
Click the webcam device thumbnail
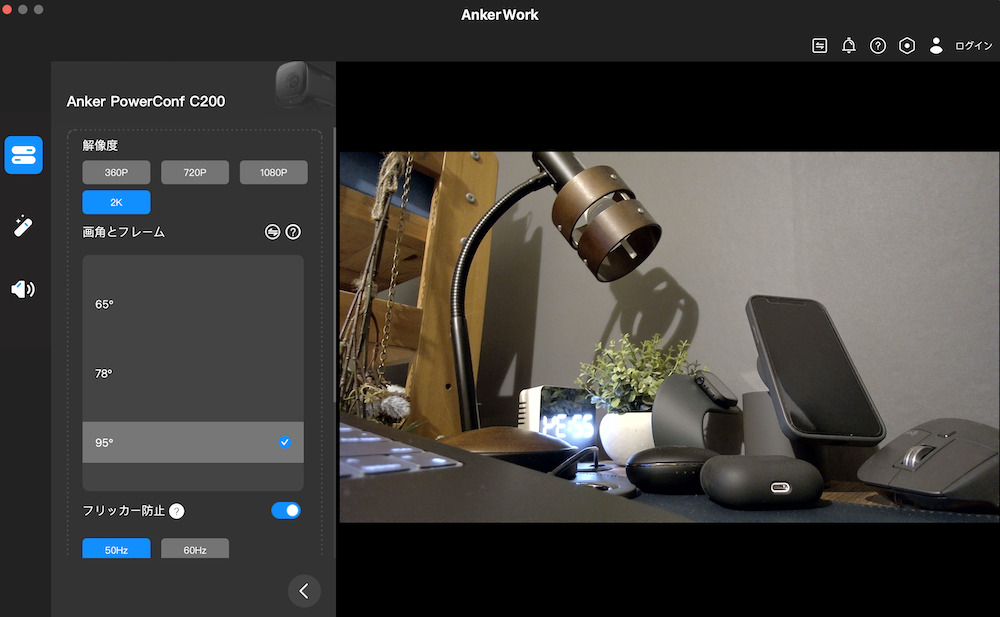coord(304,84)
